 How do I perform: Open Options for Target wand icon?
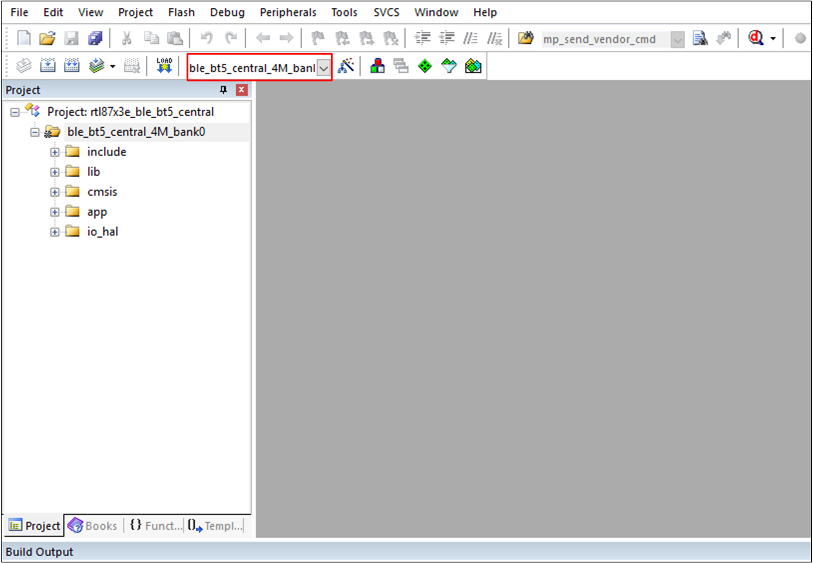(x=346, y=66)
